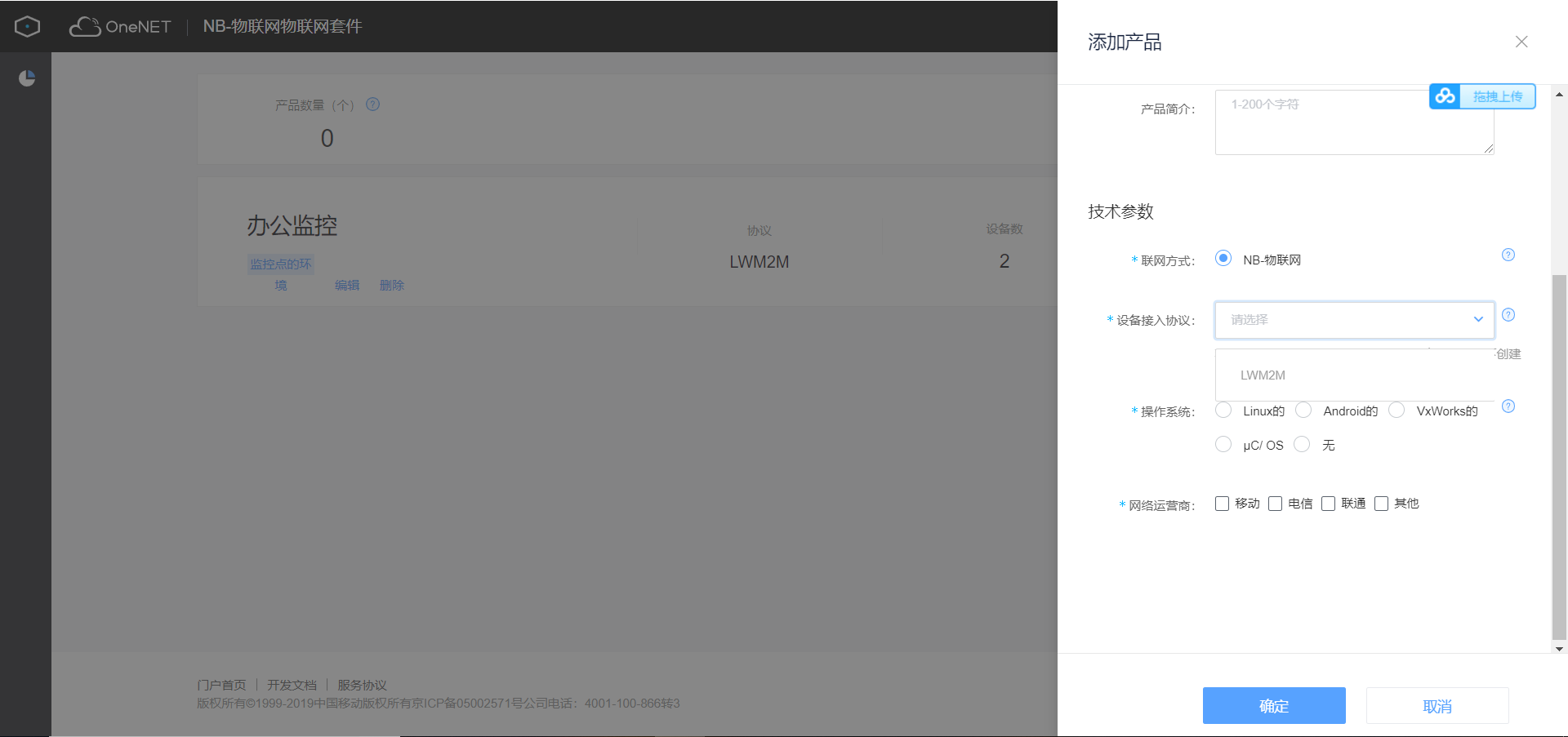Click the help icon next to 联网方式
The image size is (1568, 737).
click(1508, 255)
